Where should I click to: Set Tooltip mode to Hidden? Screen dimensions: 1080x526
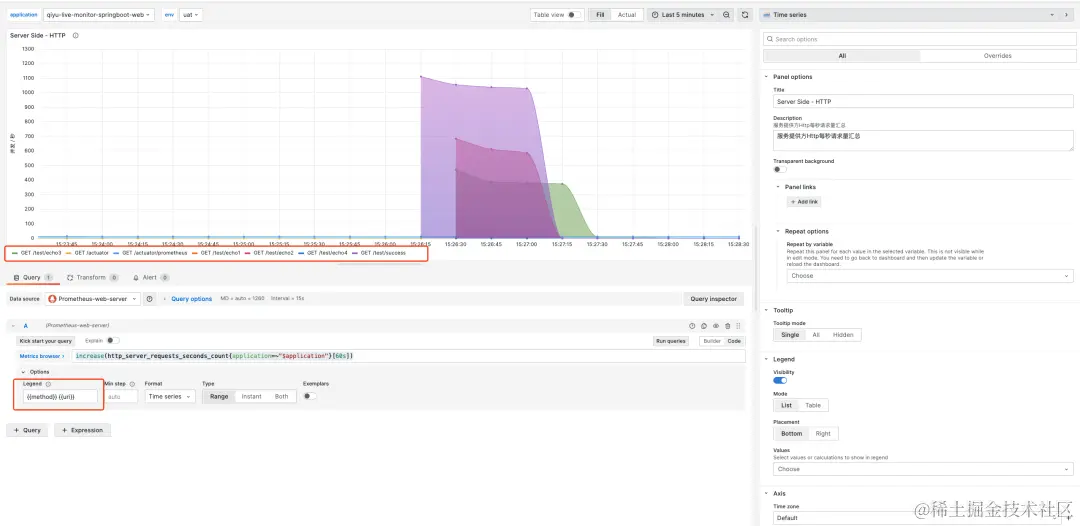(843, 335)
